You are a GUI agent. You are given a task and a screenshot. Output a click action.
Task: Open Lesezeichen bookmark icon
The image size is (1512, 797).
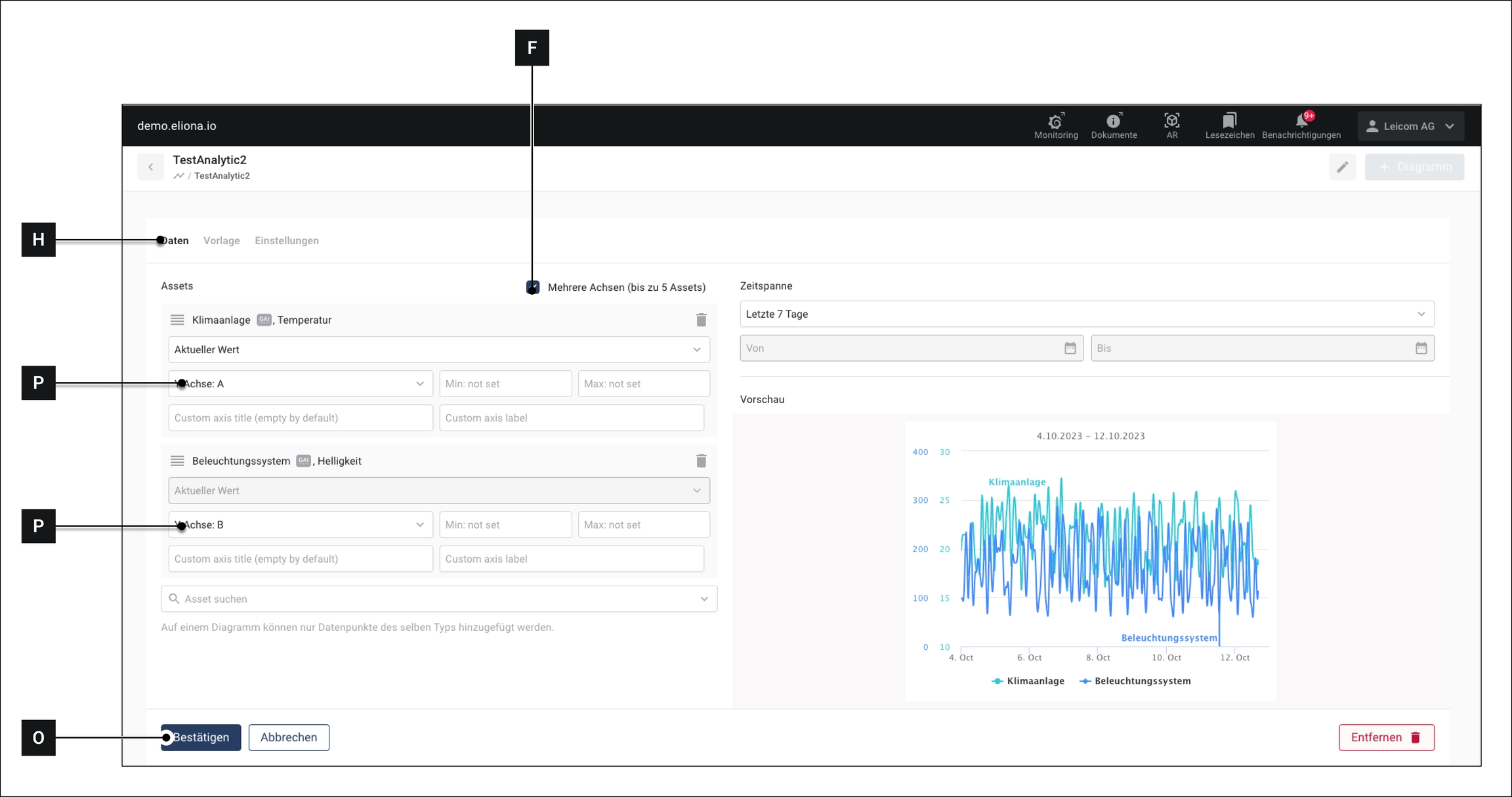point(1229,121)
